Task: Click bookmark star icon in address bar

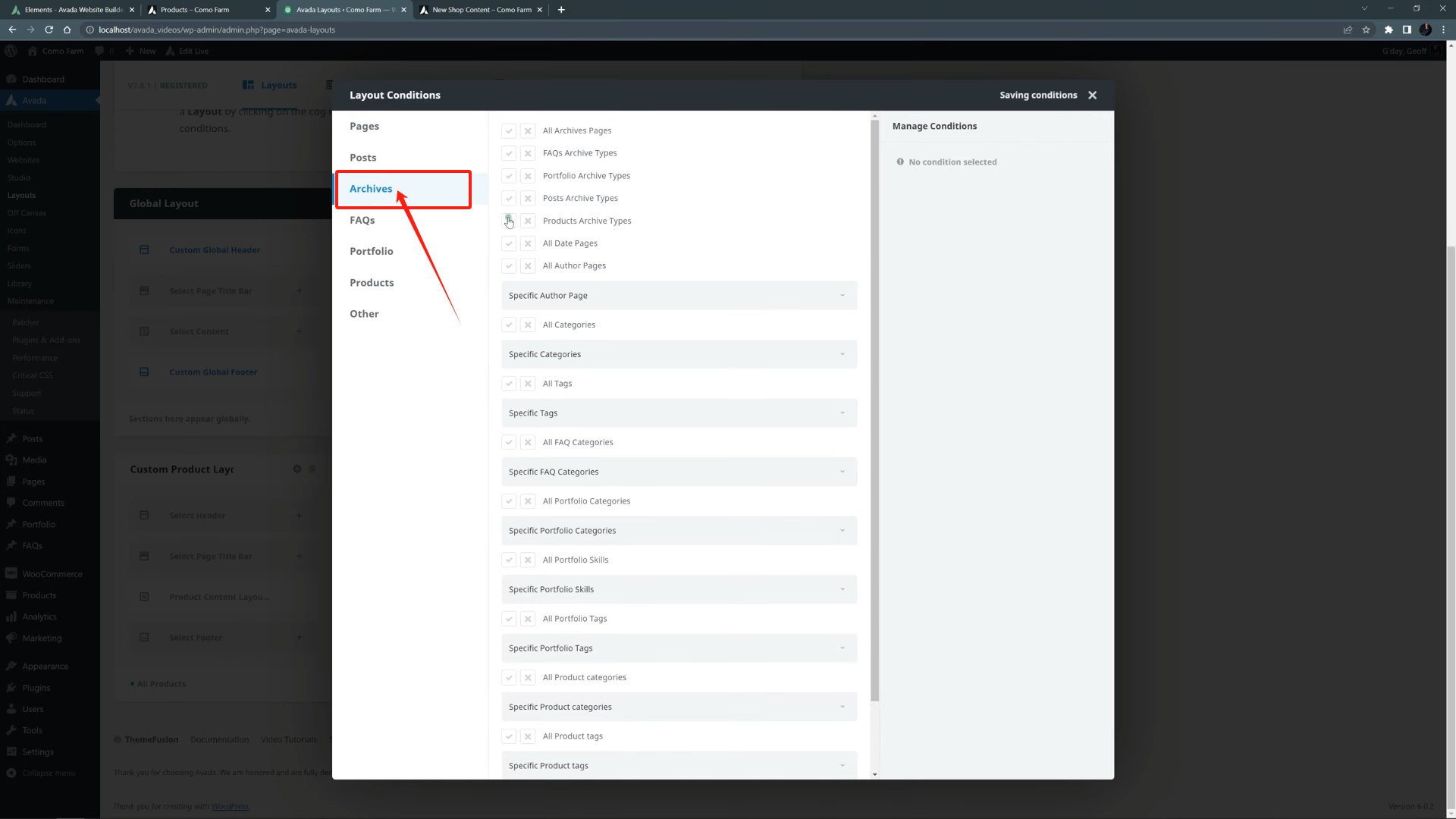Action: pyautogui.click(x=1366, y=30)
